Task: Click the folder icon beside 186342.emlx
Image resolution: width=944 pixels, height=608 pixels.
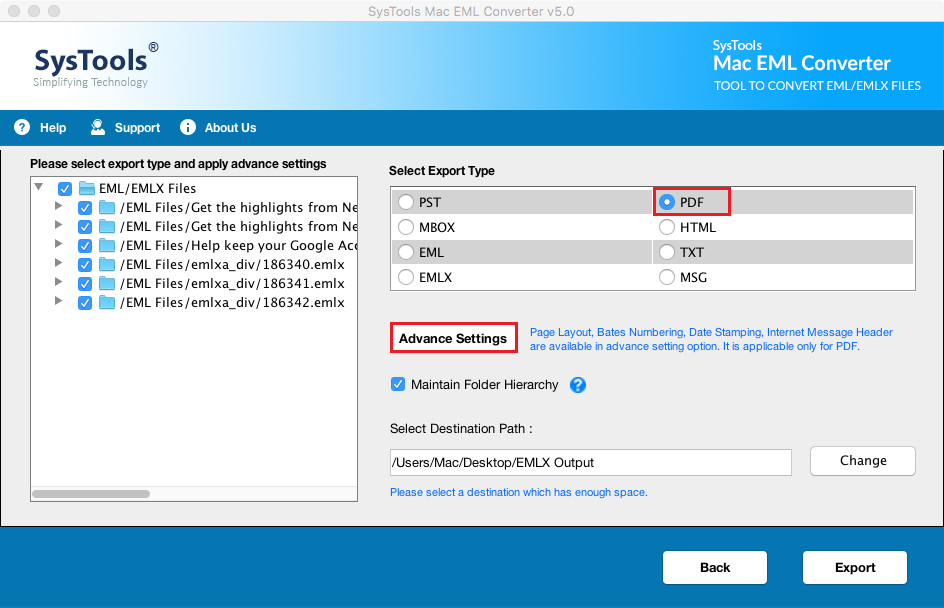Action: pos(107,302)
